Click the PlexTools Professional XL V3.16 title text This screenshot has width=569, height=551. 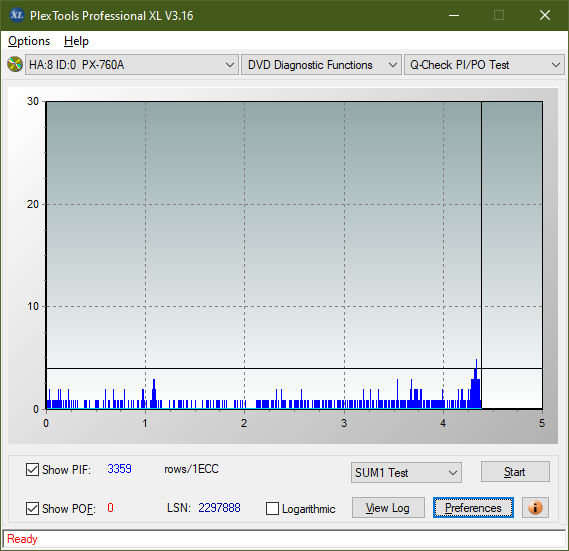pyautogui.click(x=111, y=16)
